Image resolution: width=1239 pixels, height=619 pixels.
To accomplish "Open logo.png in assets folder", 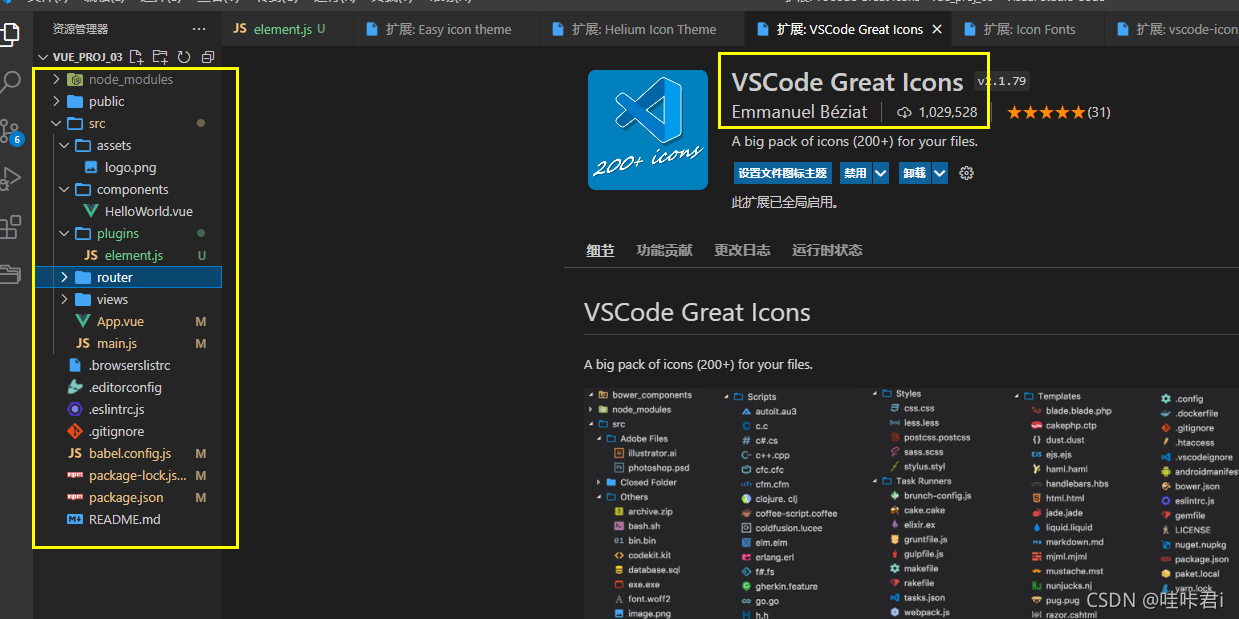I will pos(128,167).
